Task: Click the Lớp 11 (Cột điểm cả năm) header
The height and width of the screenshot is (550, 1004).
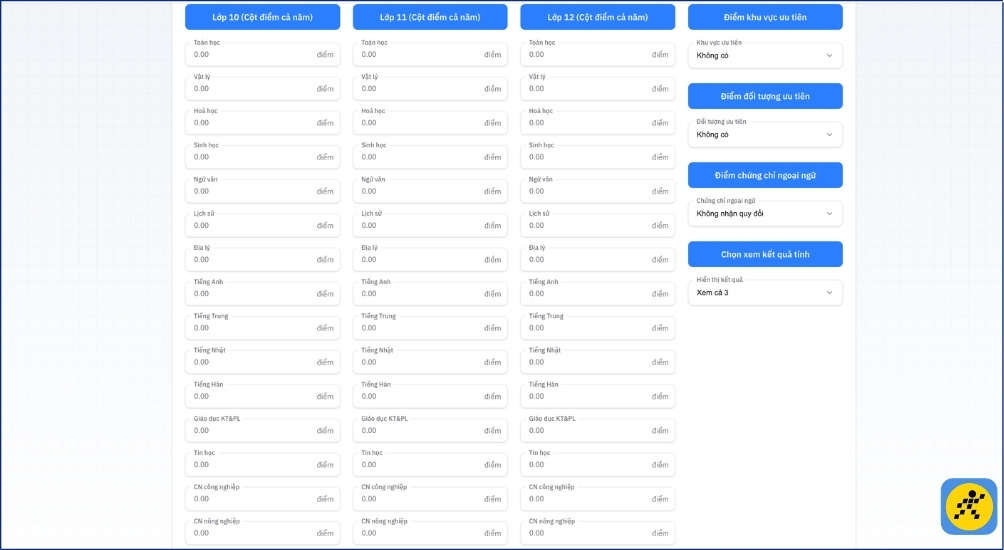Action: (x=430, y=17)
